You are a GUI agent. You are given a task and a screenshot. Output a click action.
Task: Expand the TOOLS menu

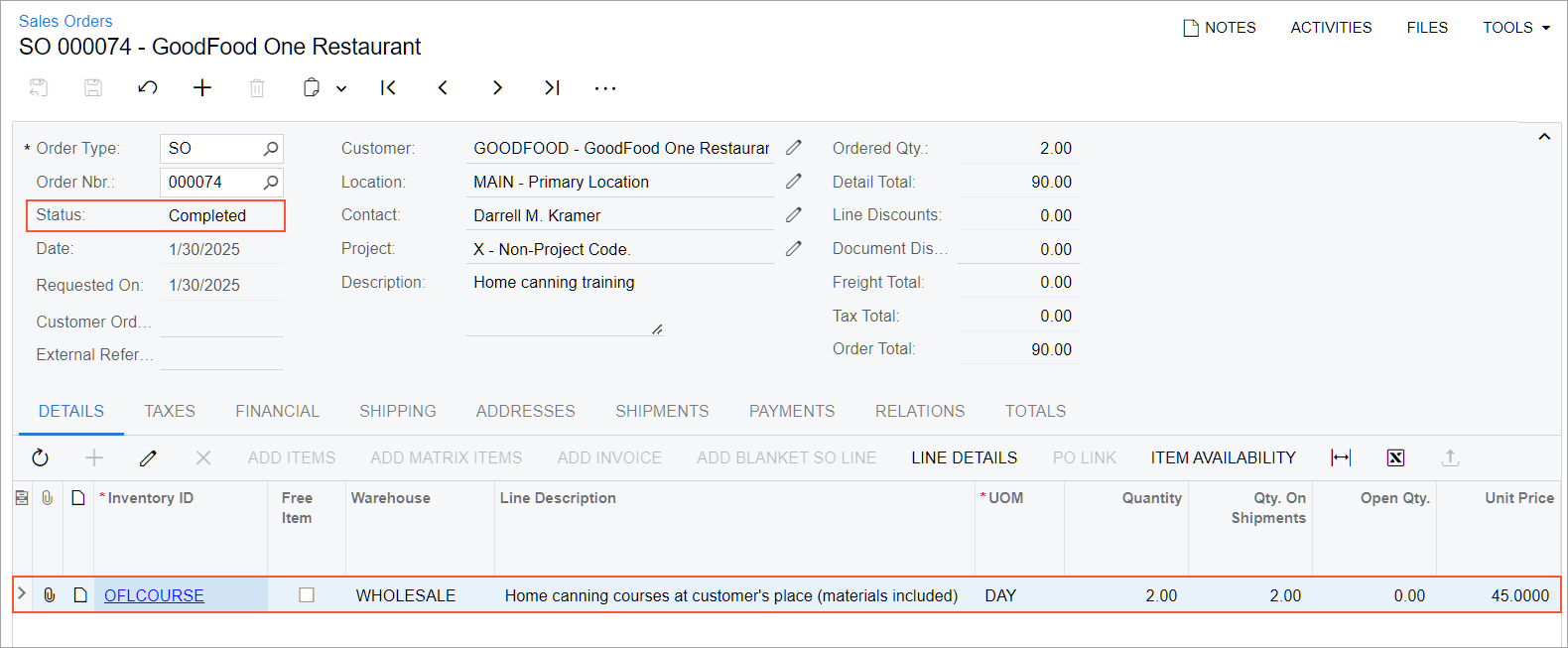tap(1515, 28)
